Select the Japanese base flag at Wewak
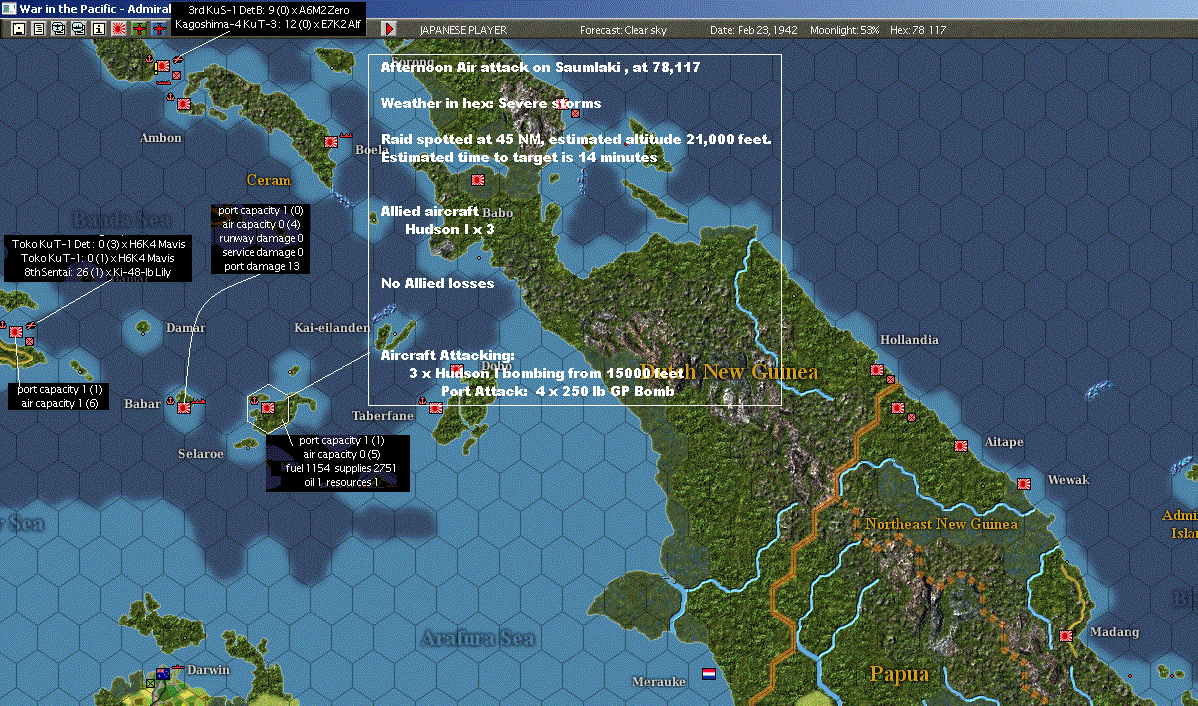This screenshot has height=706, width=1198. (1024, 484)
